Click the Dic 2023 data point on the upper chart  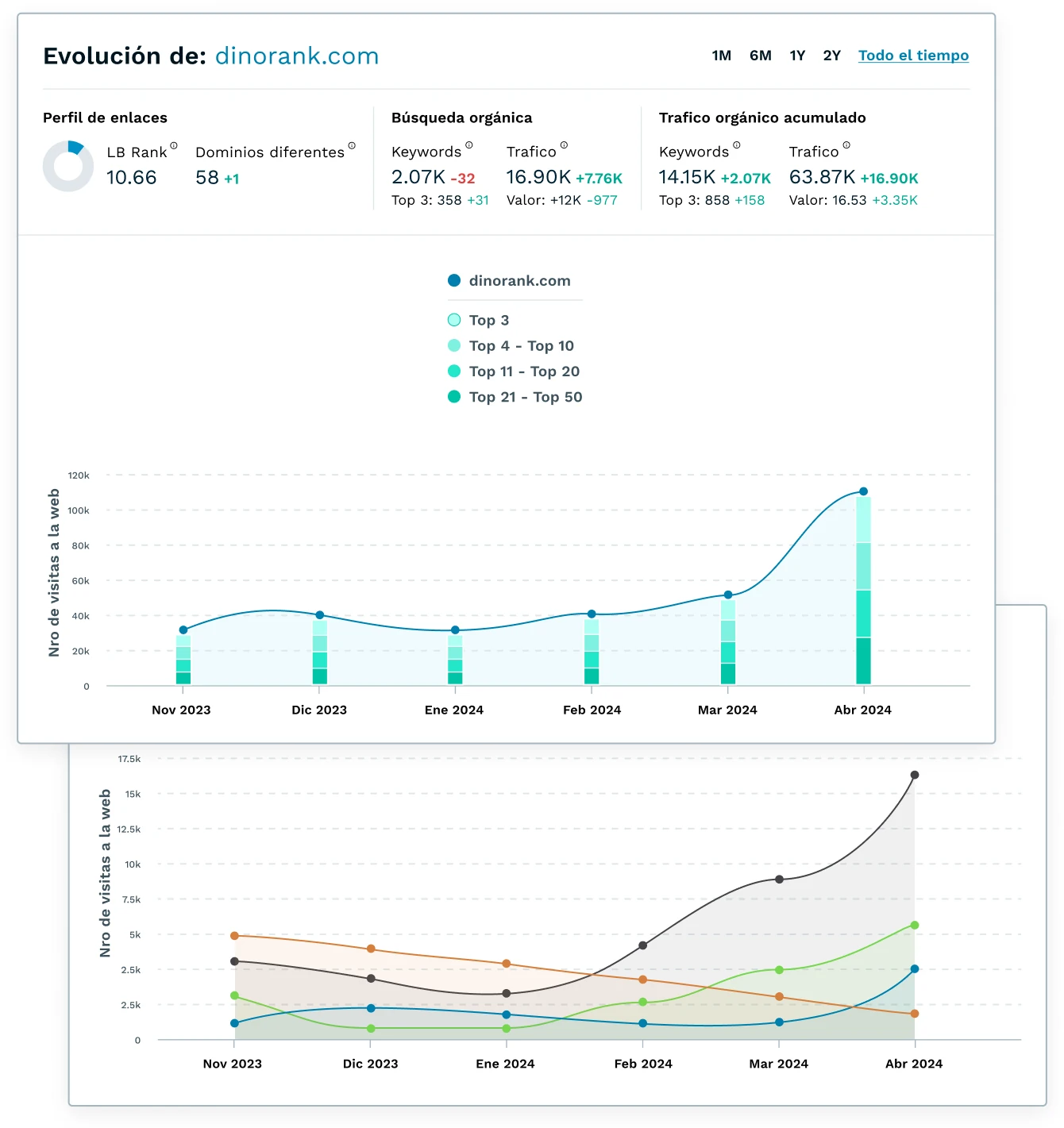coord(320,615)
